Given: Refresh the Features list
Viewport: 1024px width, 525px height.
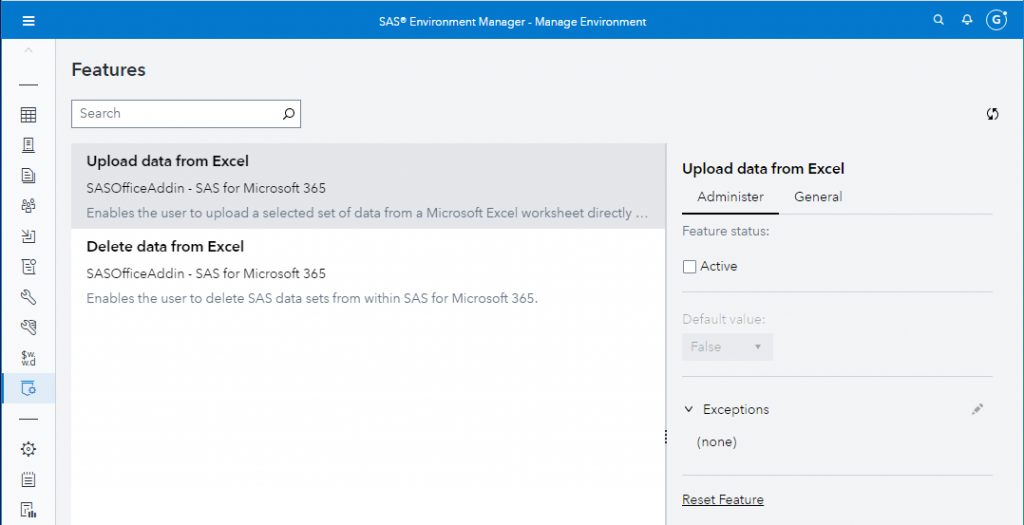Looking at the screenshot, I should tap(992, 114).
